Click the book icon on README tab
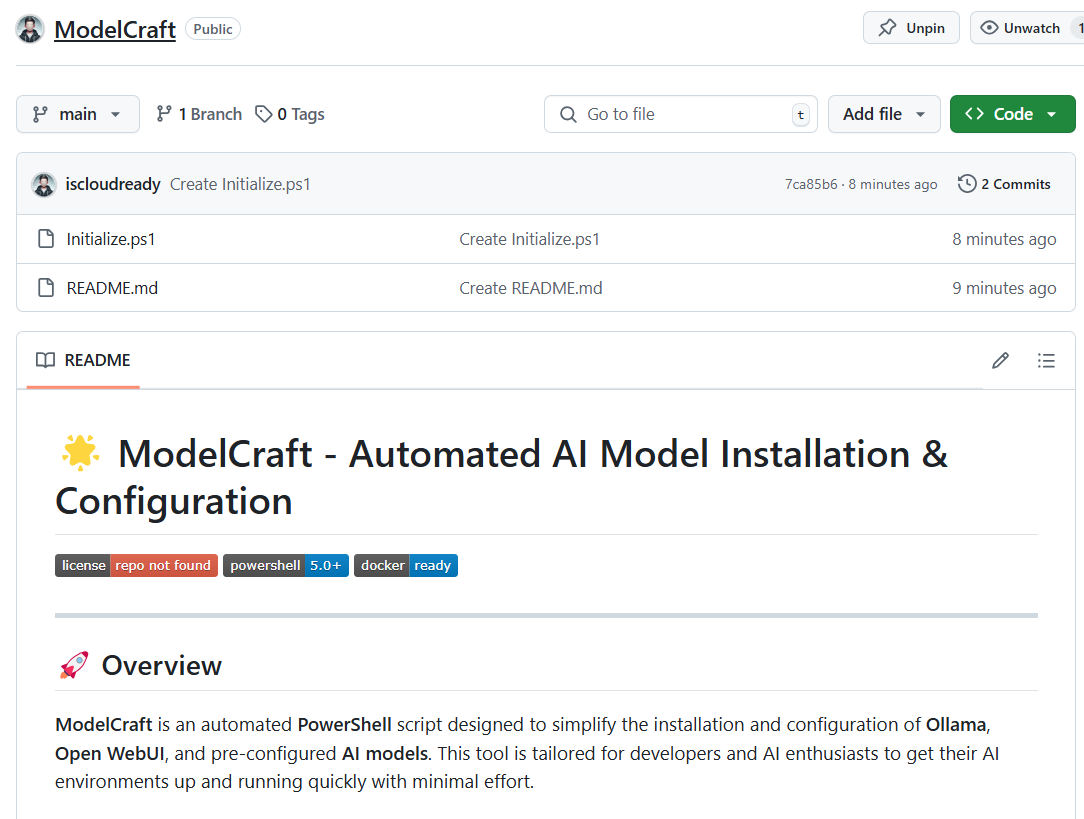The height and width of the screenshot is (819, 1084). pos(46,360)
